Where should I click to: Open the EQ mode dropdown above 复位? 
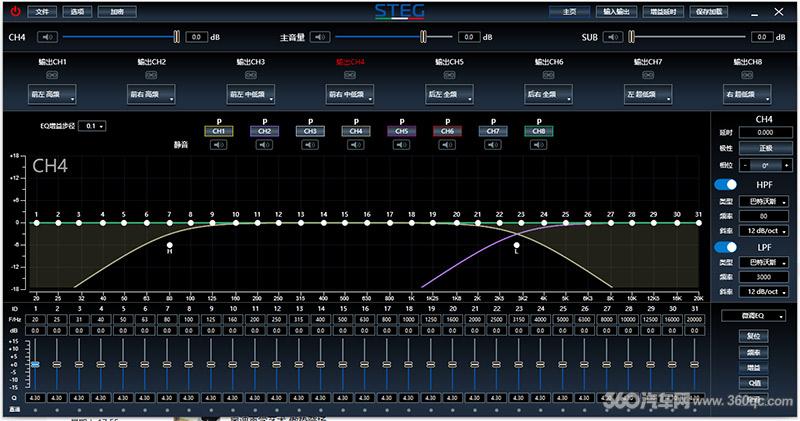[x=754, y=316]
